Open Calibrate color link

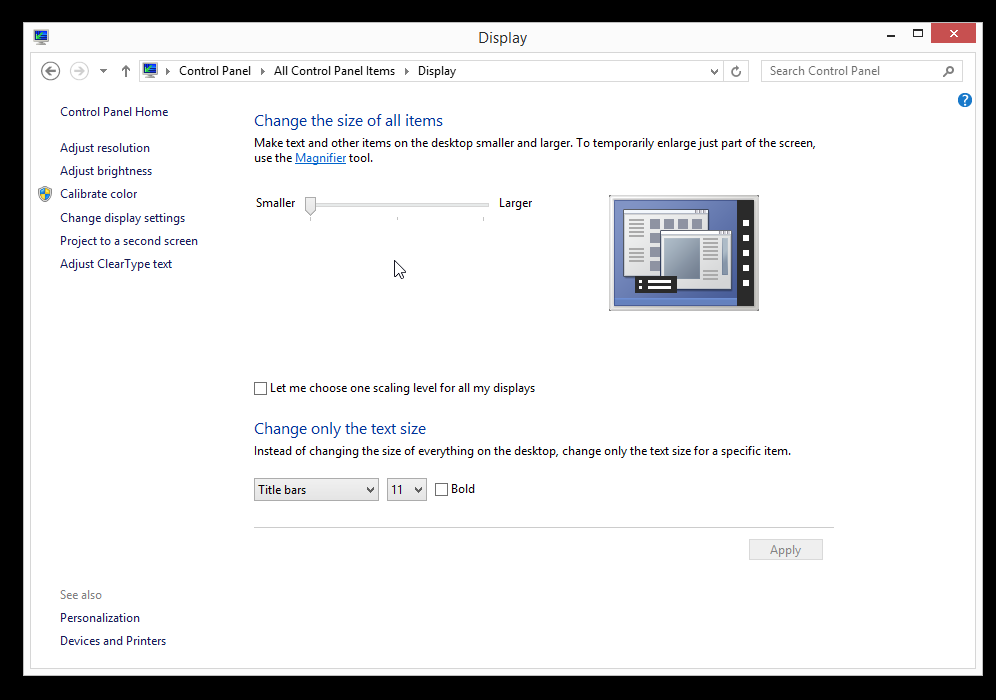pyautogui.click(x=98, y=194)
